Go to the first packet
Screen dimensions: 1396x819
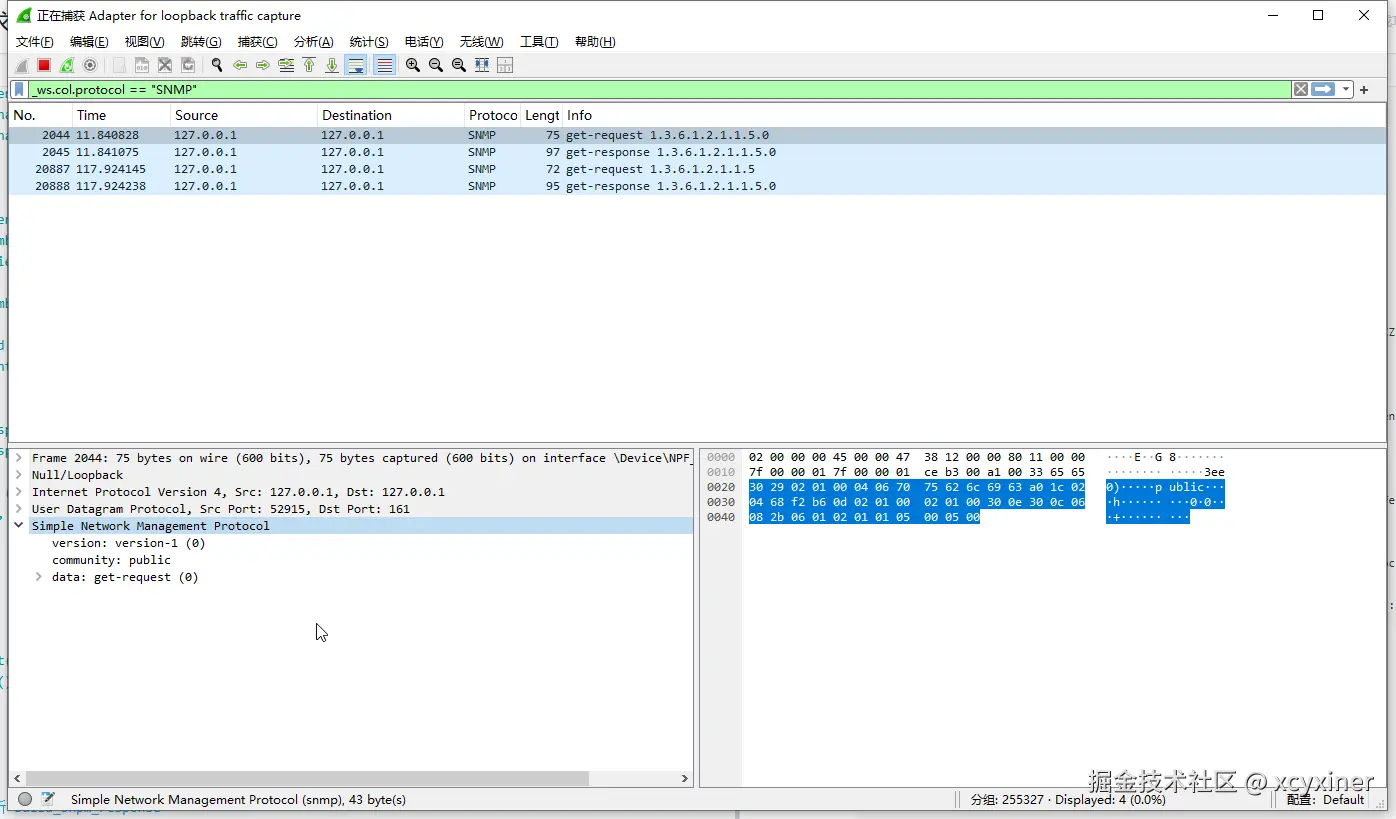(x=309, y=65)
